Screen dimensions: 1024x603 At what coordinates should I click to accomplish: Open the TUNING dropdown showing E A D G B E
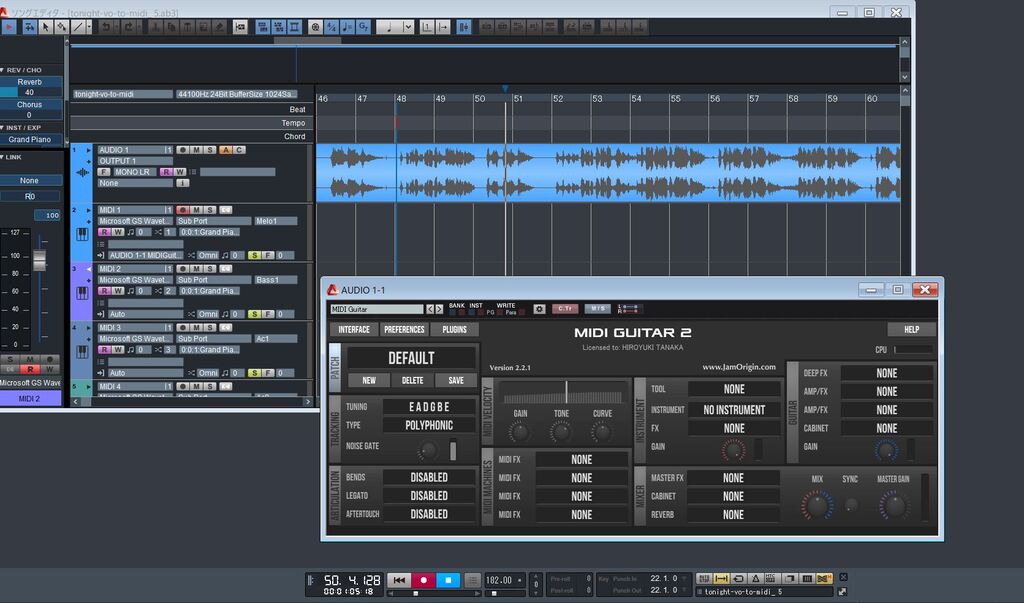[429, 407]
